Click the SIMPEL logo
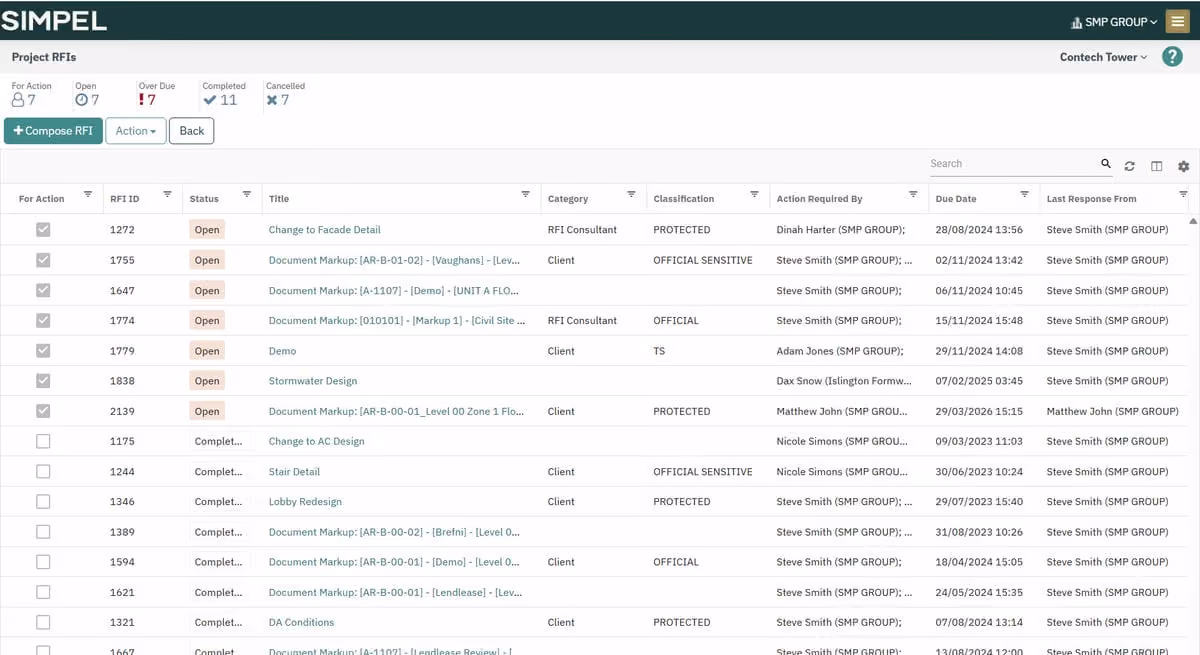 pyautogui.click(x=54, y=21)
